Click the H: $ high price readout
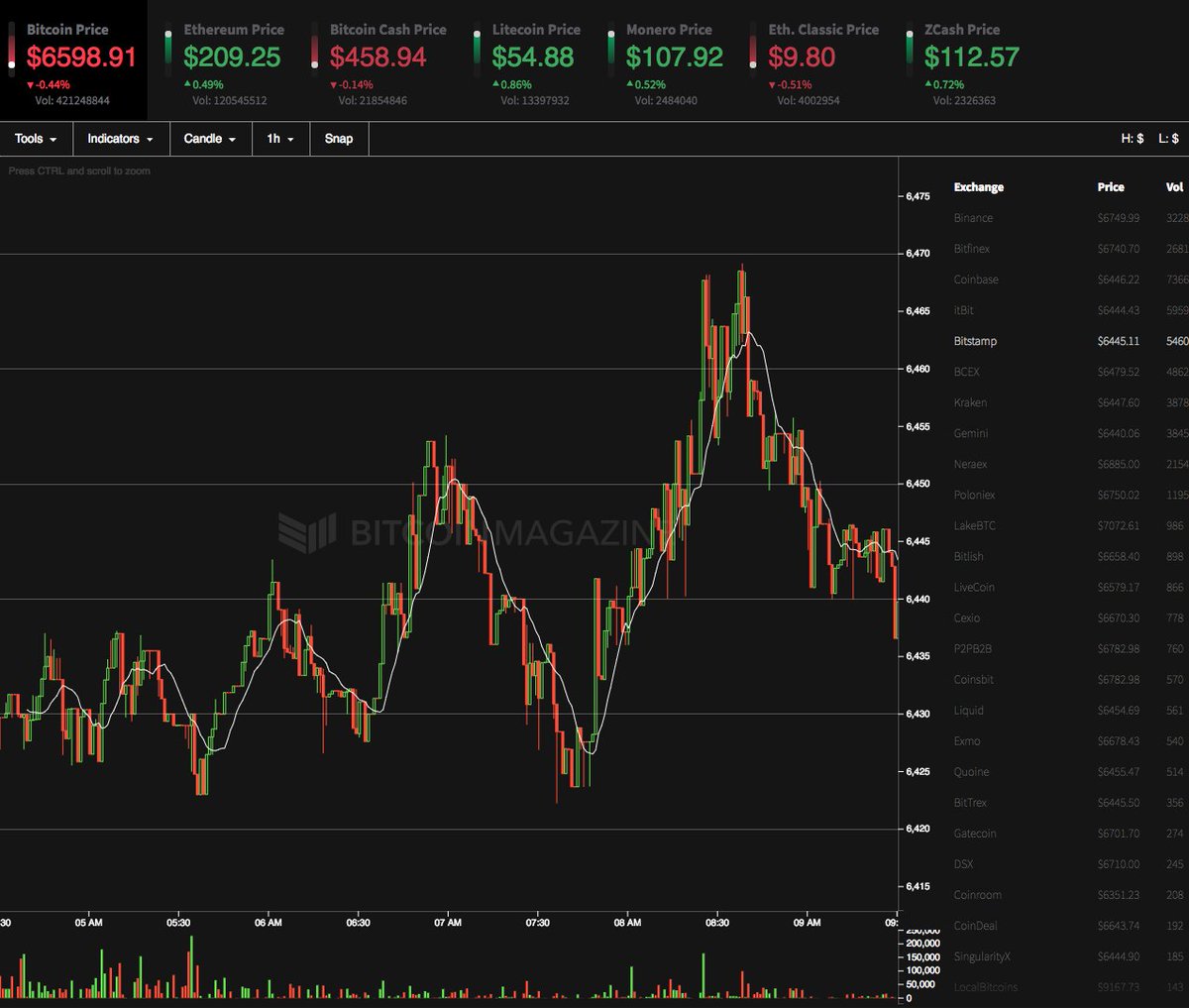1189x1008 pixels. tap(1133, 139)
